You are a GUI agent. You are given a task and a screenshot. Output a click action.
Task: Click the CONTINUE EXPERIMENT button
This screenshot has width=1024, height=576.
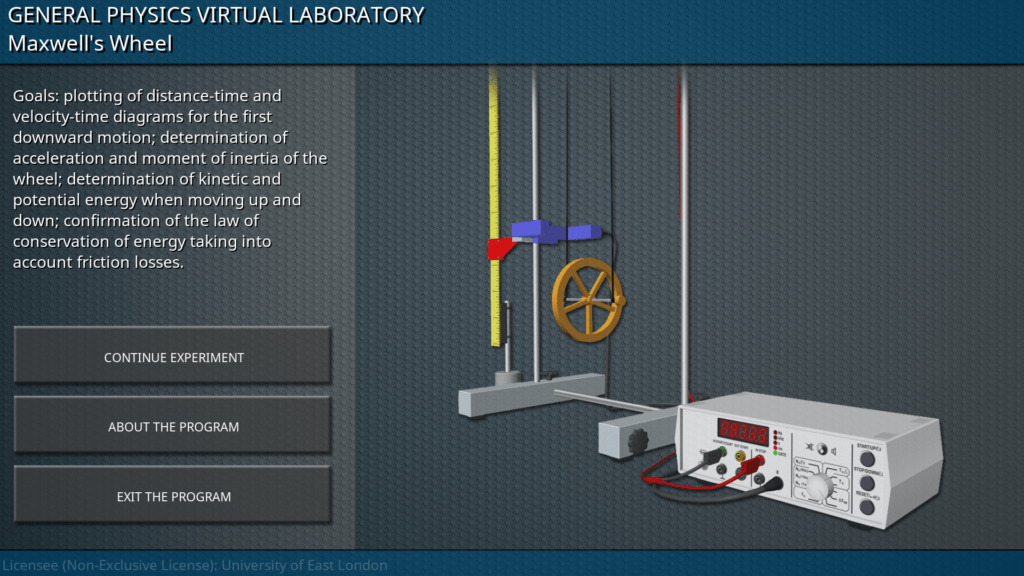[173, 357]
